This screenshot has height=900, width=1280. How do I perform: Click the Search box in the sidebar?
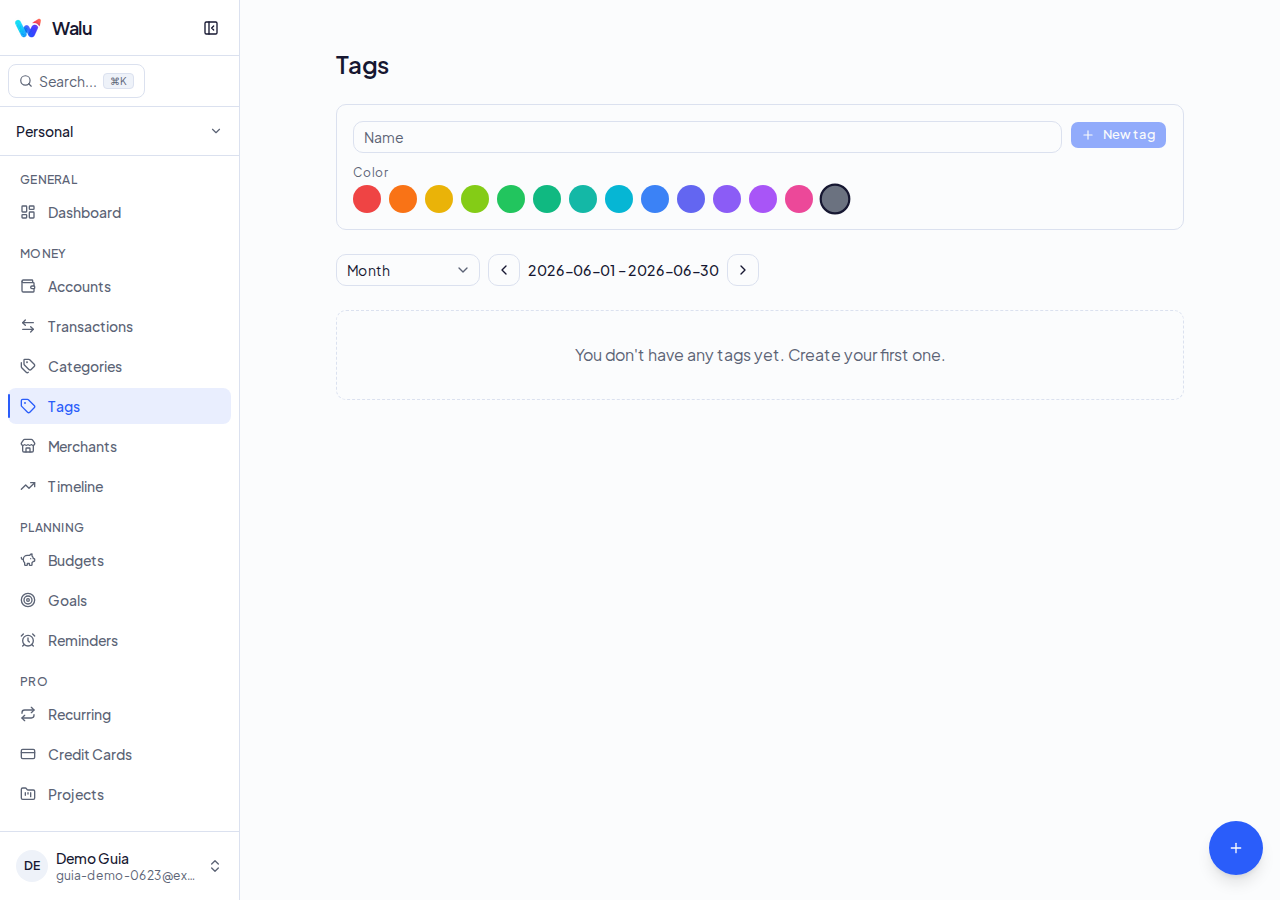[76, 81]
